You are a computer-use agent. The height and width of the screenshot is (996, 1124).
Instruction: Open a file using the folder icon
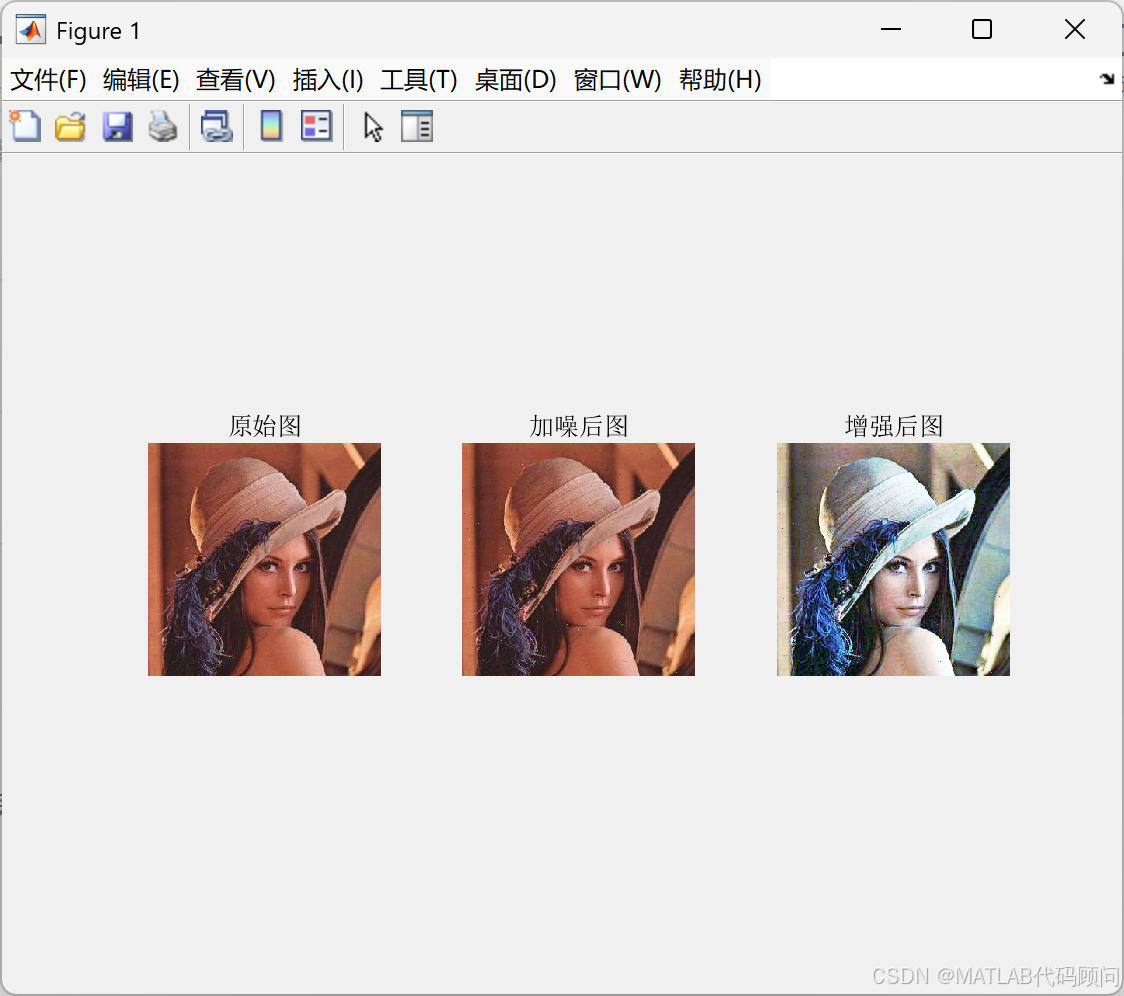click(x=70, y=126)
